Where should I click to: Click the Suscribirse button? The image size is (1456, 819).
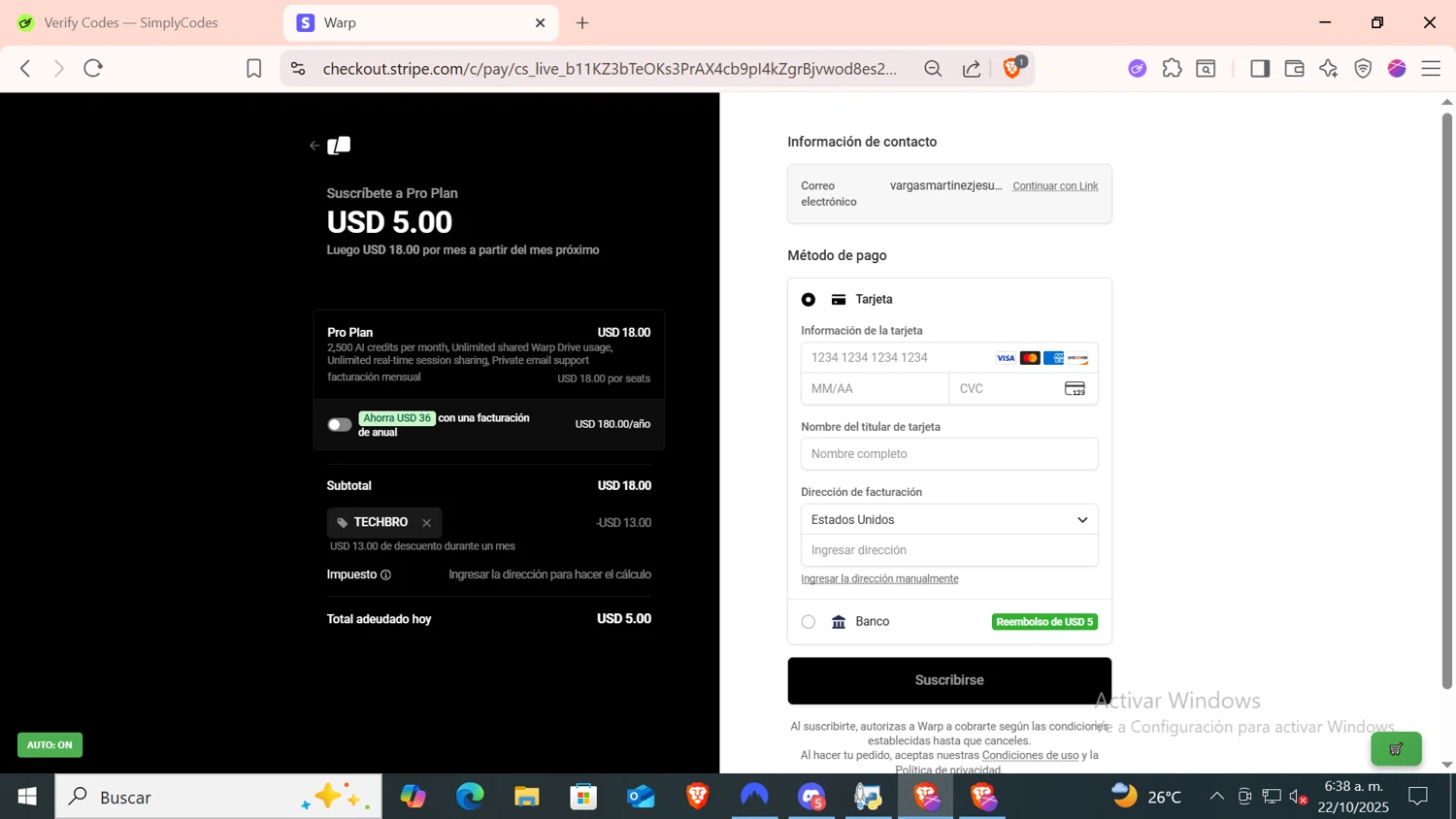pos(949,681)
